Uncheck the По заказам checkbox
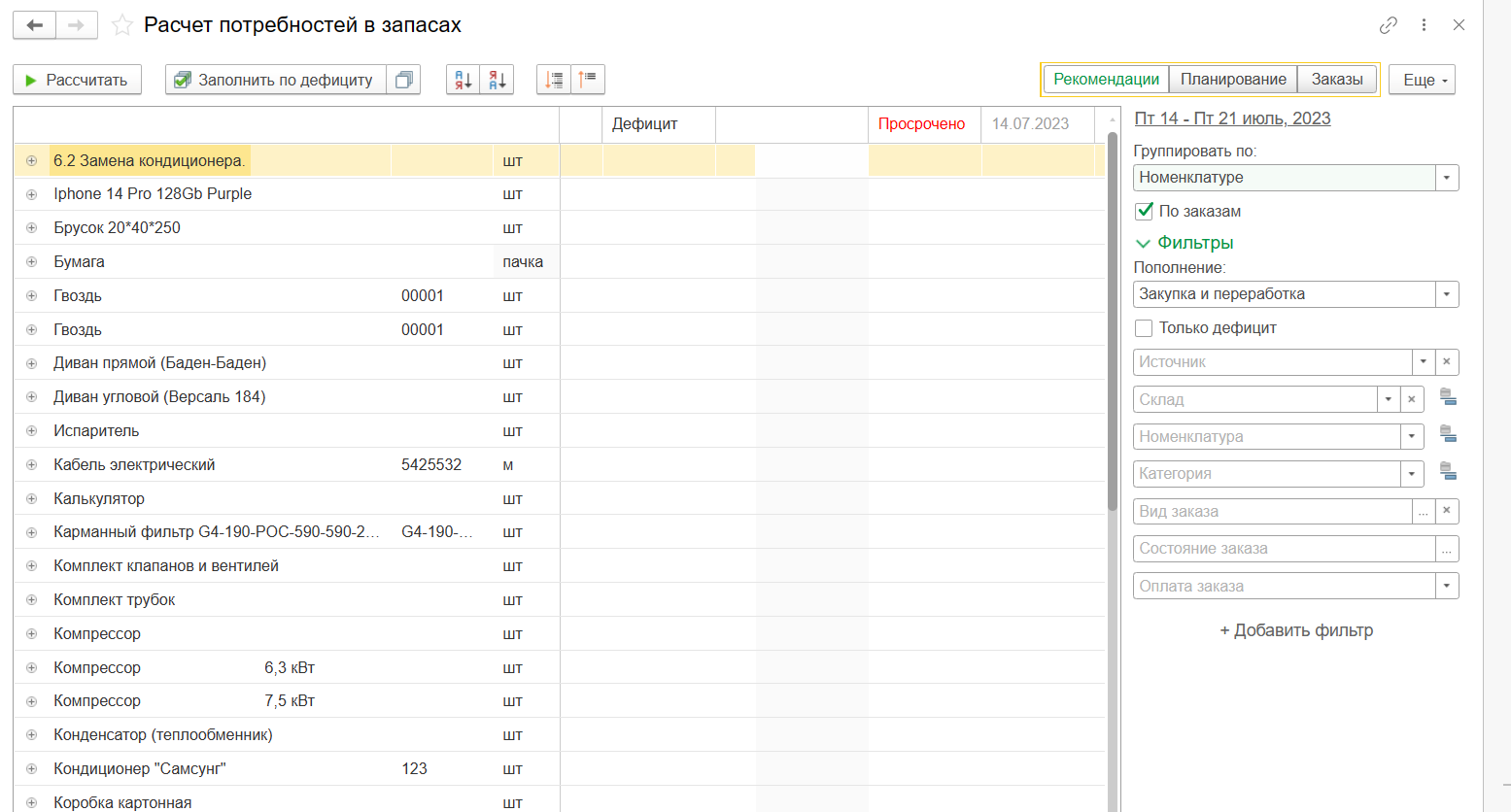This screenshot has width=1511, height=812. coord(1145,211)
